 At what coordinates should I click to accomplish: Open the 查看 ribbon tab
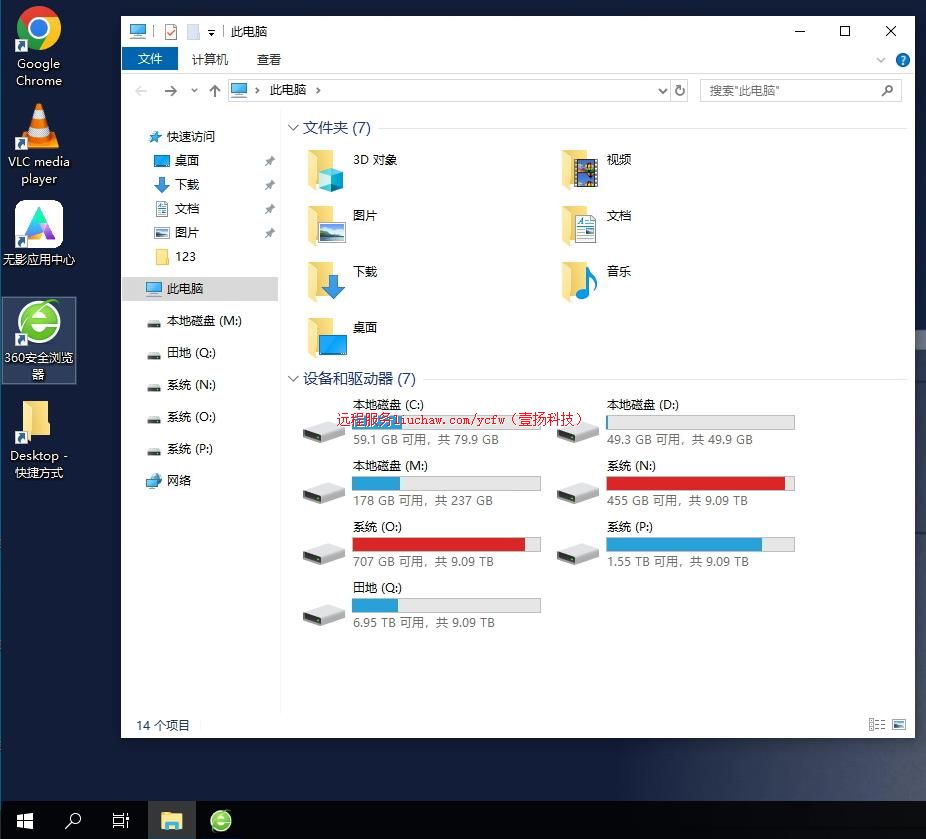[x=269, y=60]
